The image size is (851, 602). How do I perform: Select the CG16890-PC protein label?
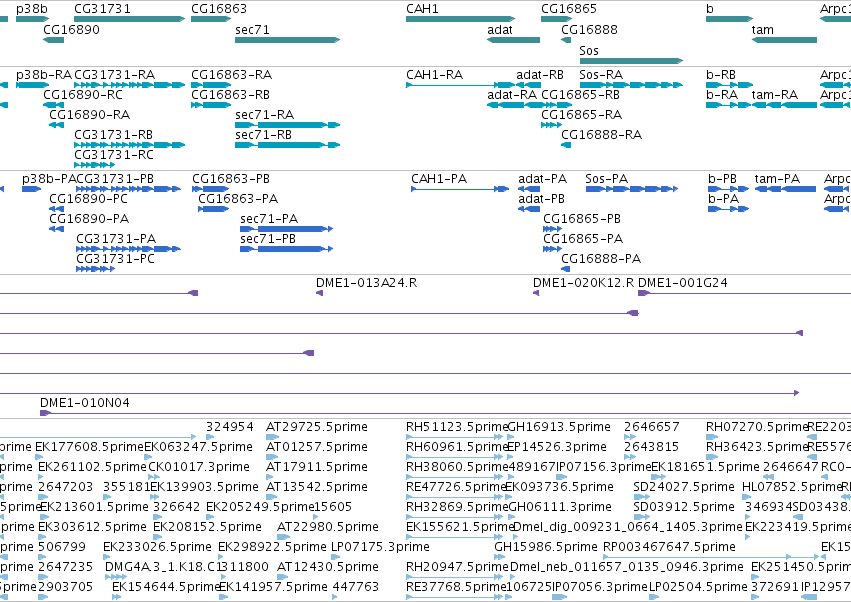point(88,199)
